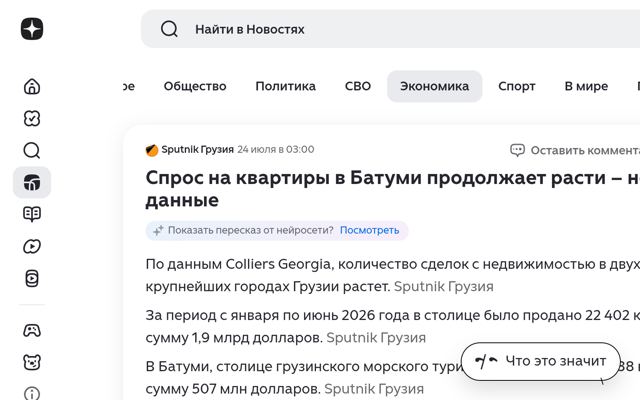
Task: Click the paragraph starting За период с января
Action: tap(393, 327)
